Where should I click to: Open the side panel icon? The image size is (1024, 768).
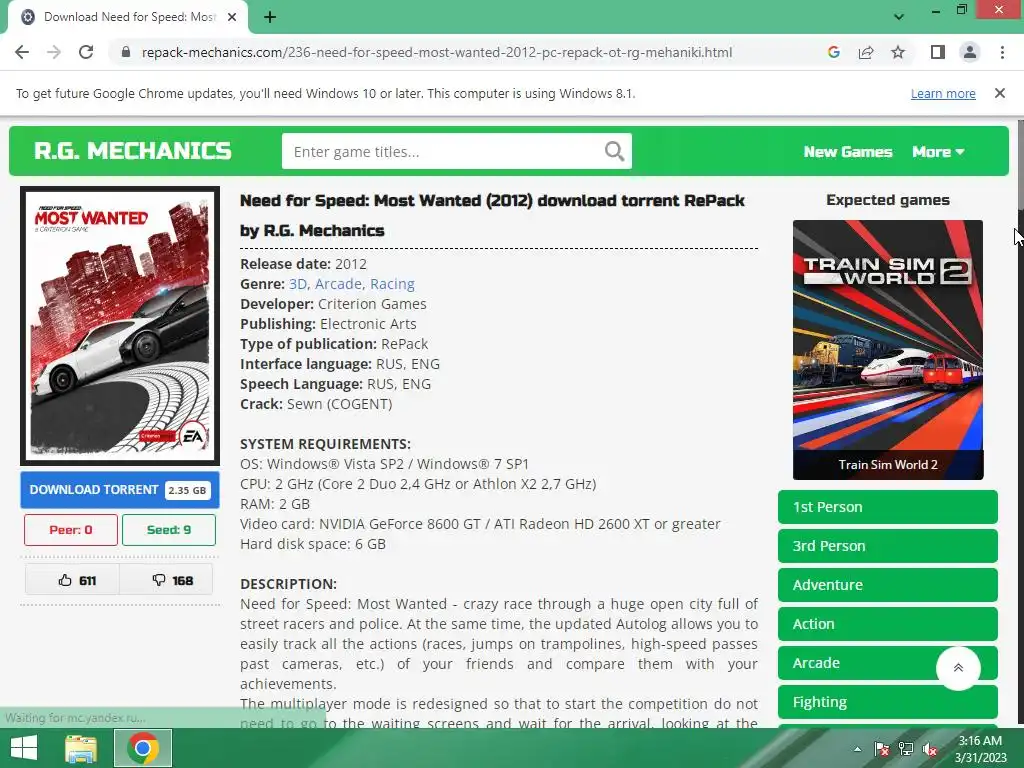coord(938,52)
